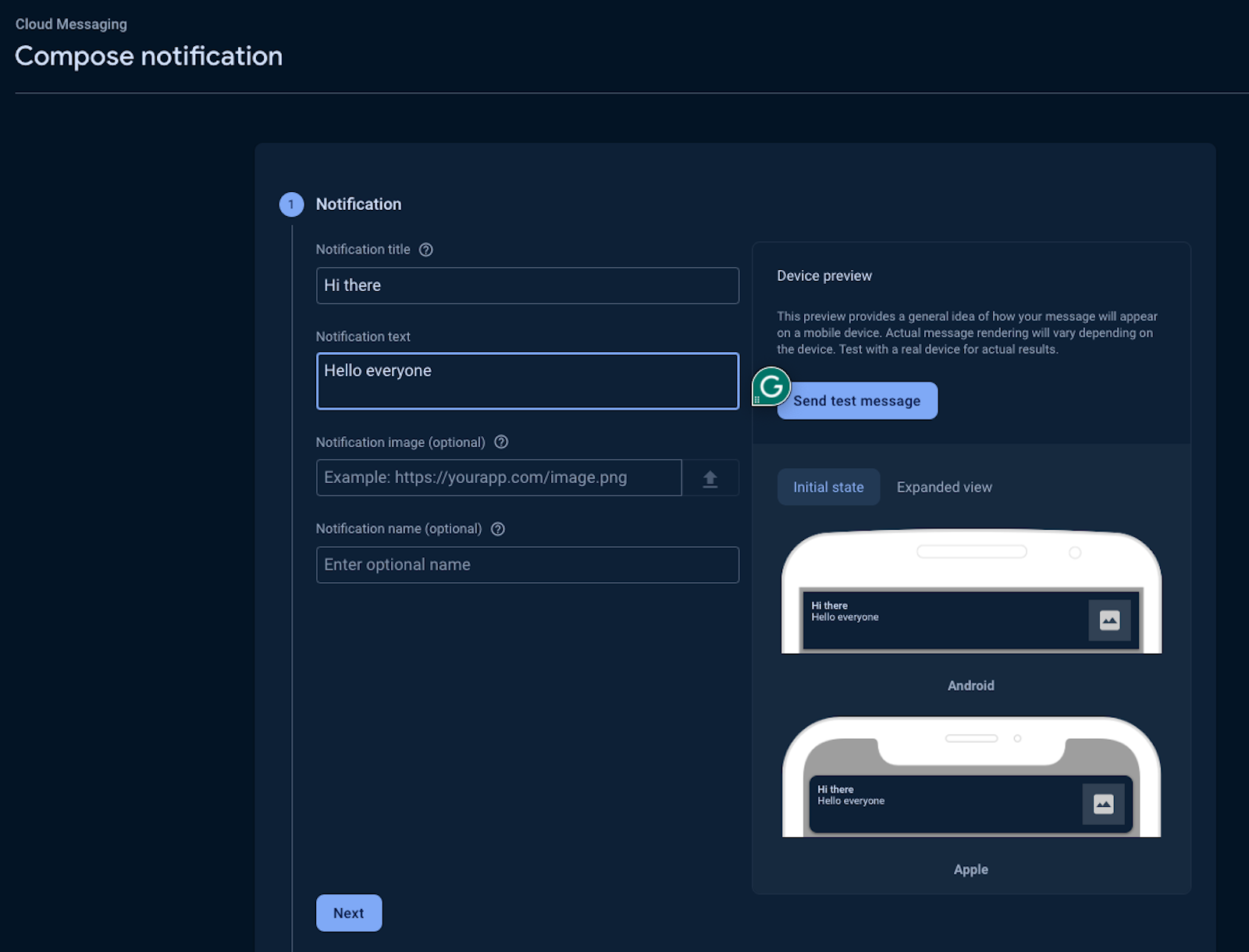Open help for Notification title
The image size is (1249, 952).
426,250
